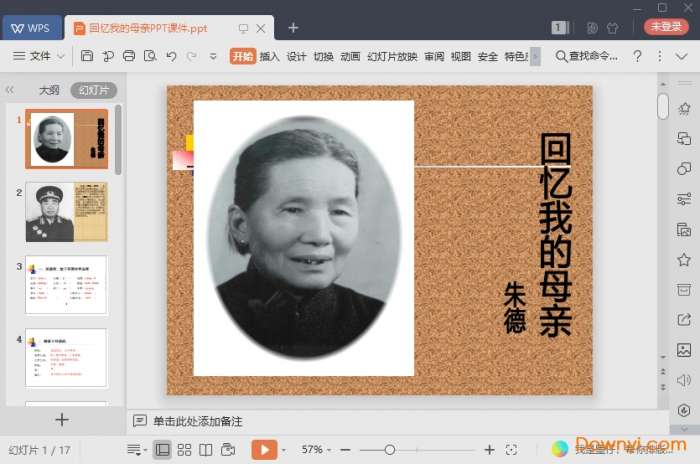Add a new slide with the plus button
Screen dimensions: 700x464
click(x=62, y=420)
